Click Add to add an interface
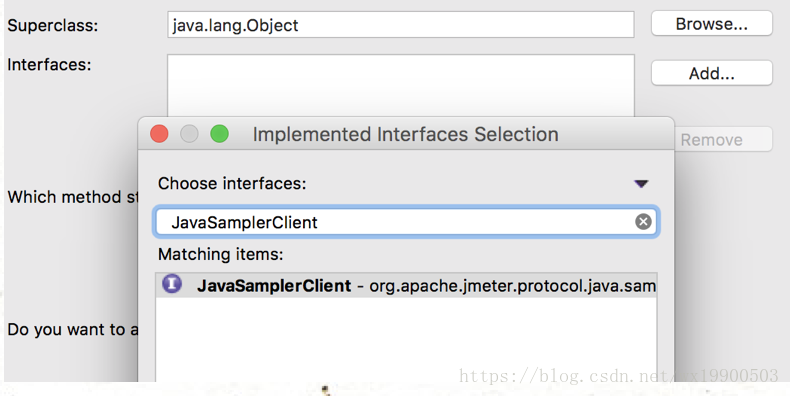 (711, 73)
